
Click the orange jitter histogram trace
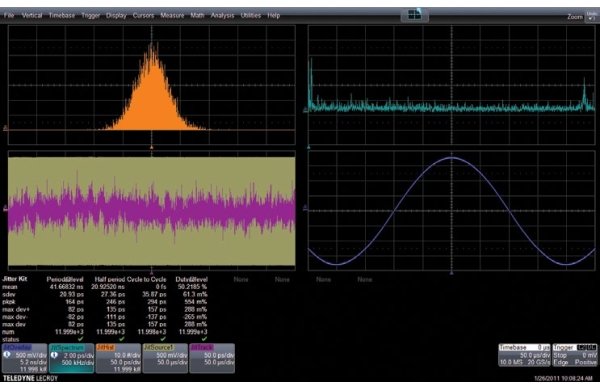point(153,100)
